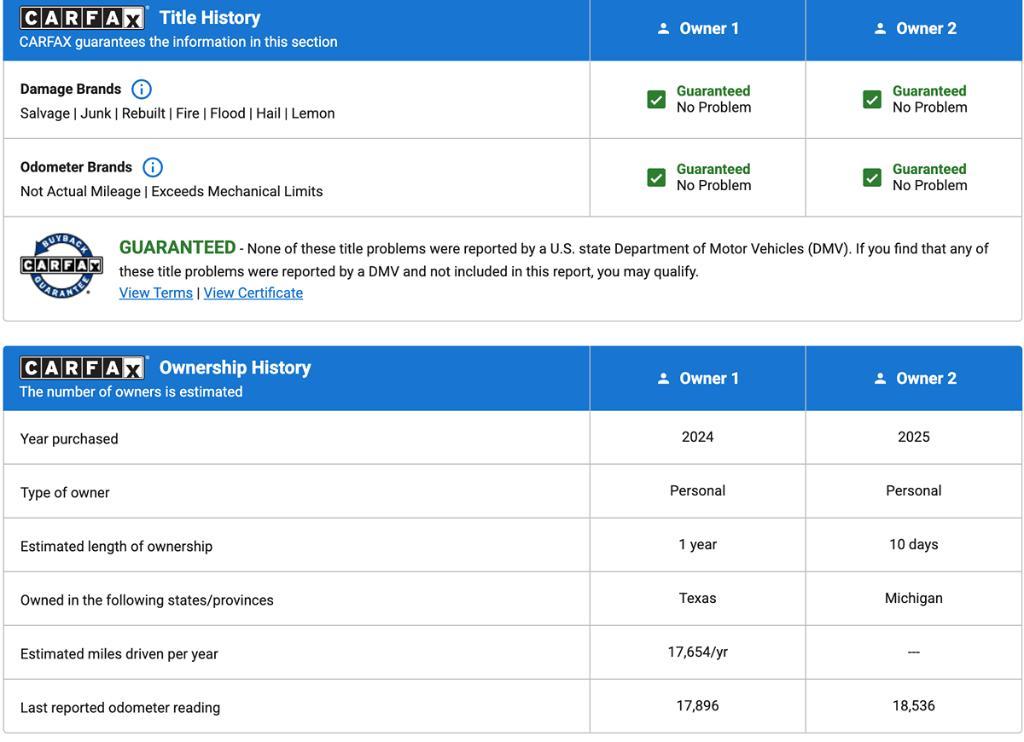Click the Odometer Brands label
The height and width of the screenshot is (742, 1024).
tap(76, 167)
